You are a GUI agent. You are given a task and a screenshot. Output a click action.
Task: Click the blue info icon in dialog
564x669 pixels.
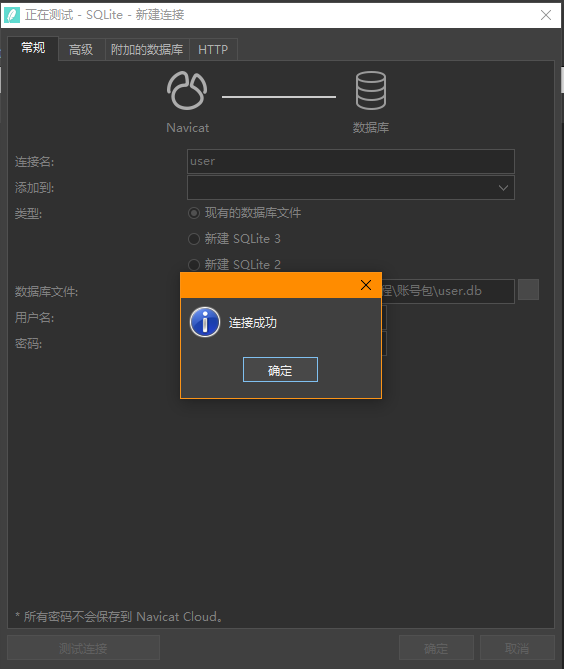205,322
